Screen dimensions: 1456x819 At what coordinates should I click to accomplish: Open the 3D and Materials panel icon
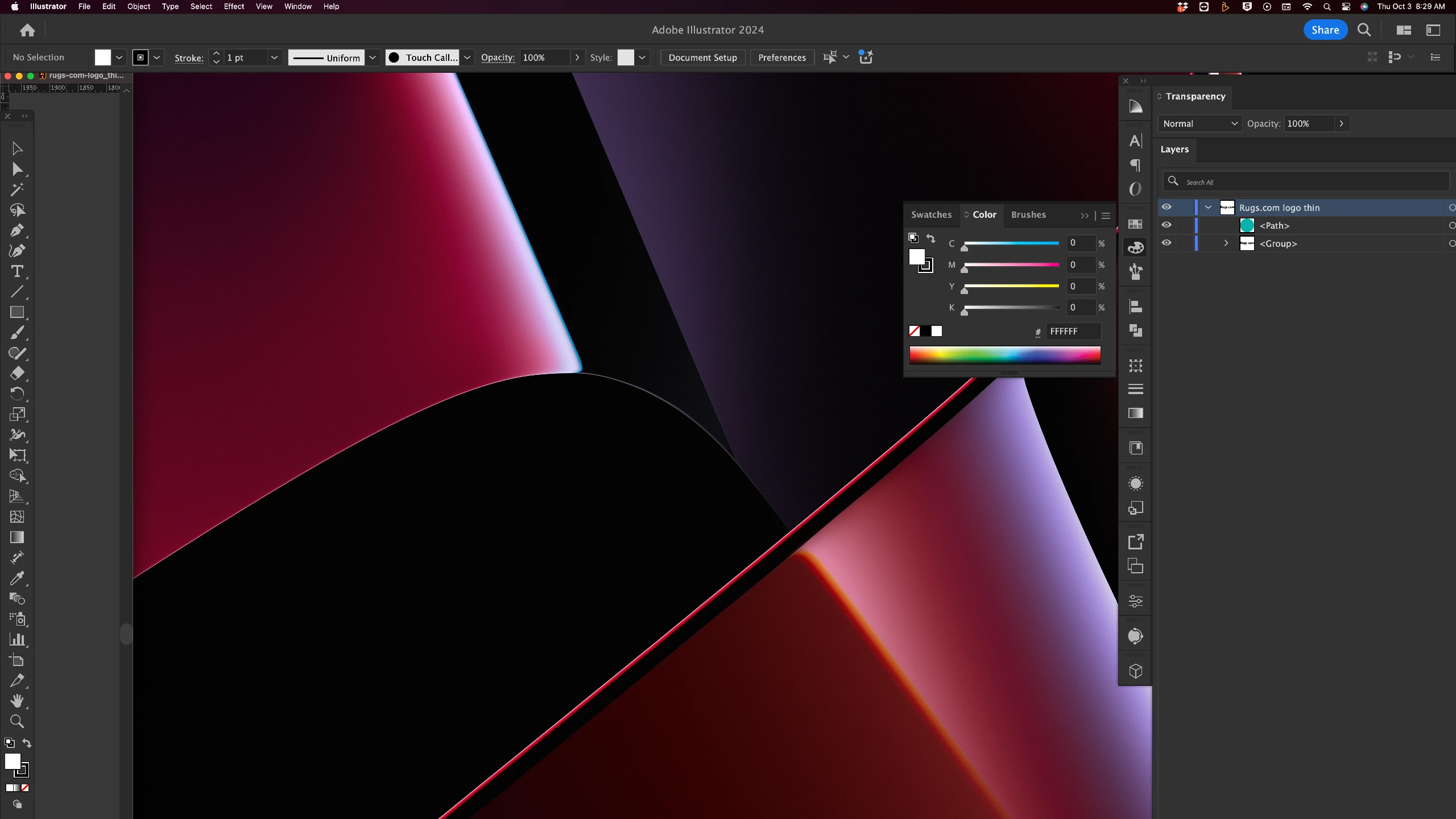pos(1135,671)
